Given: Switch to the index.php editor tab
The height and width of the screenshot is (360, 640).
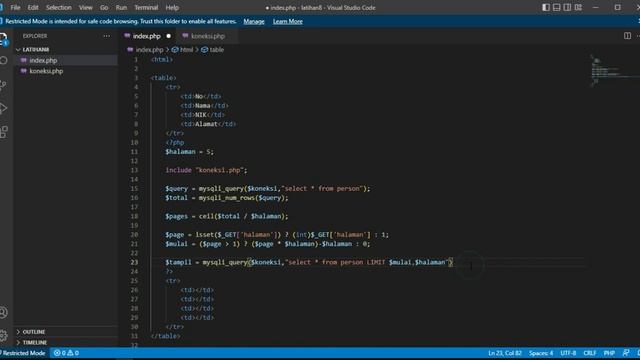Looking at the screenshot, I should [x=147, y=36].
